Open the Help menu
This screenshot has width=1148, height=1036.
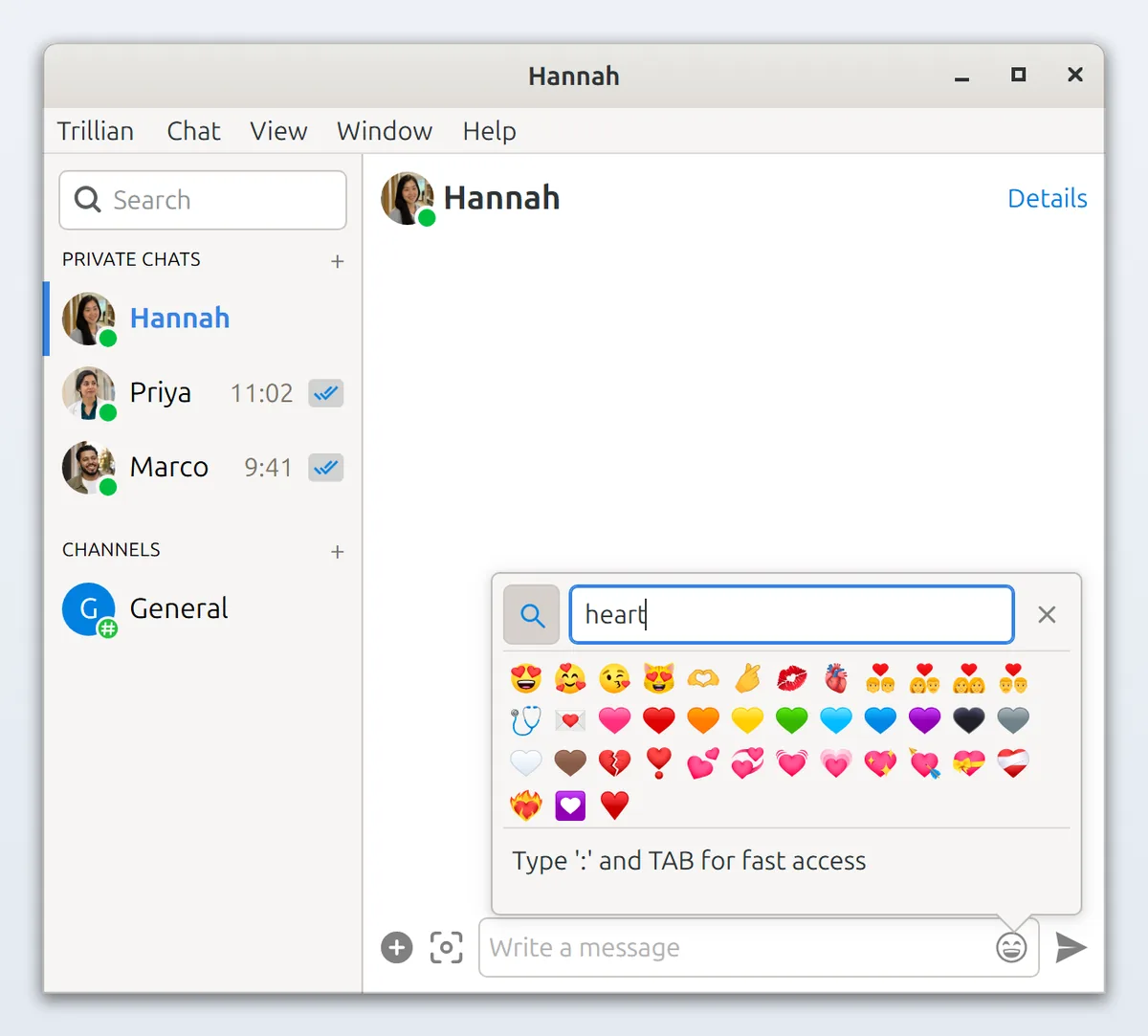click(490, 131)
